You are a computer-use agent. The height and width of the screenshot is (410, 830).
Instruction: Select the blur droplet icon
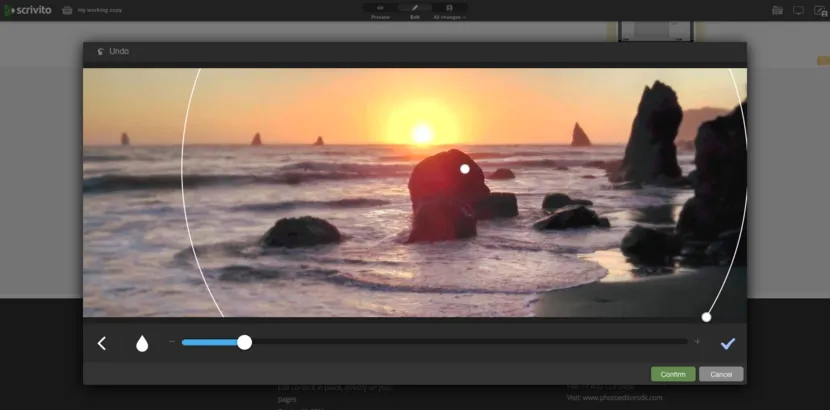point(142,343)
